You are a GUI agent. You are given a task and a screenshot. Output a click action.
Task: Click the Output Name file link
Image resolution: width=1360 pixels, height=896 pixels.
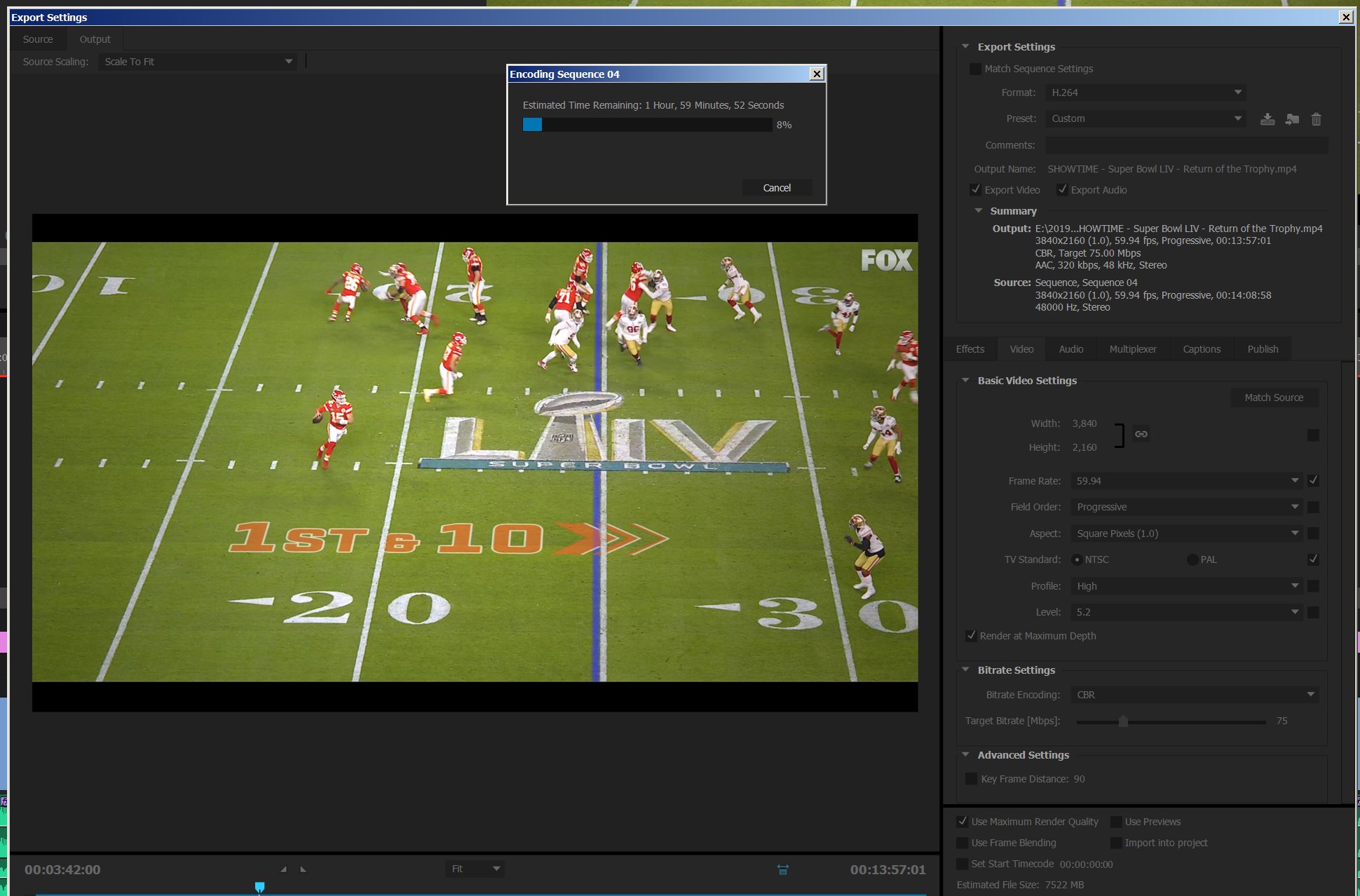click(1172, 169)
